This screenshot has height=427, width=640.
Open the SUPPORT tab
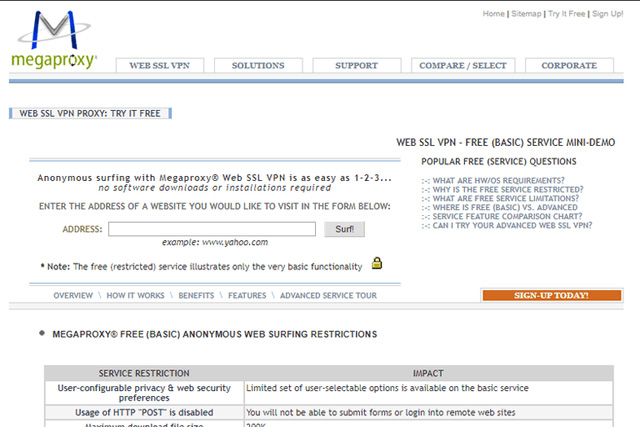(356, 65)
